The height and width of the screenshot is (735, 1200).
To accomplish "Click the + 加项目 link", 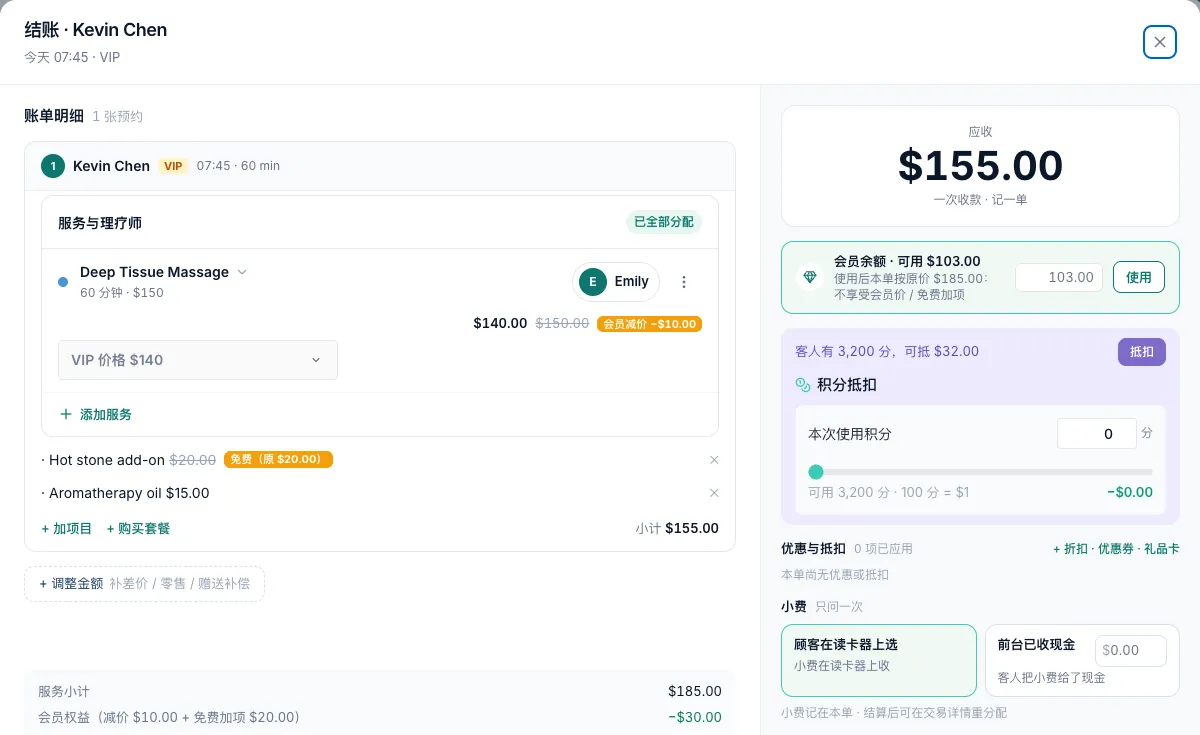I will (67, 528).
